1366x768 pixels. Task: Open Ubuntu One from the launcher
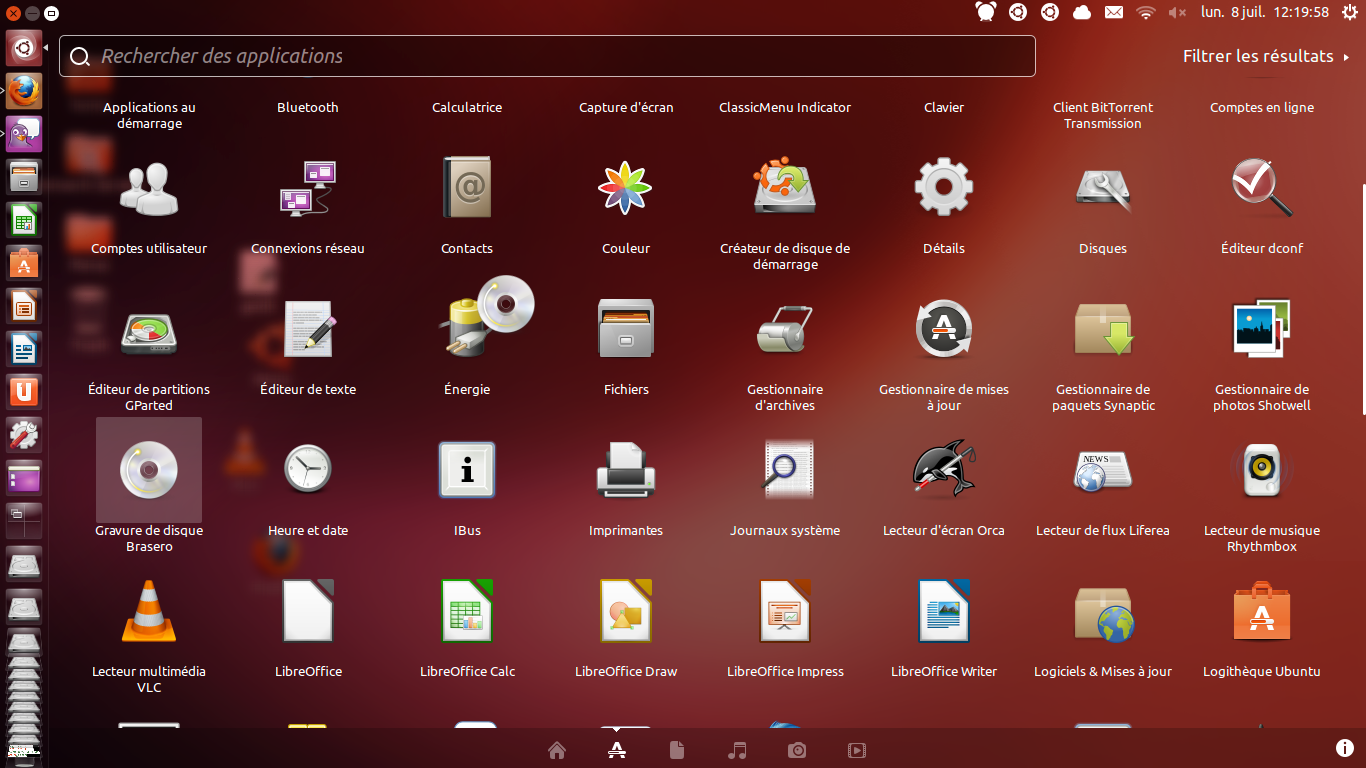(x=24, y=391)
